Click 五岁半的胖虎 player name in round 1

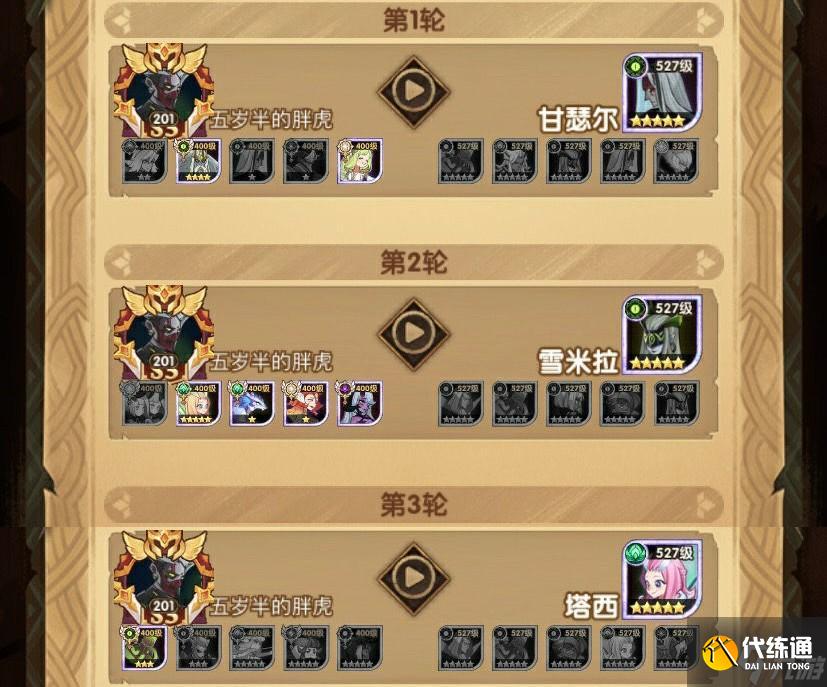click(x=271, y=120)
